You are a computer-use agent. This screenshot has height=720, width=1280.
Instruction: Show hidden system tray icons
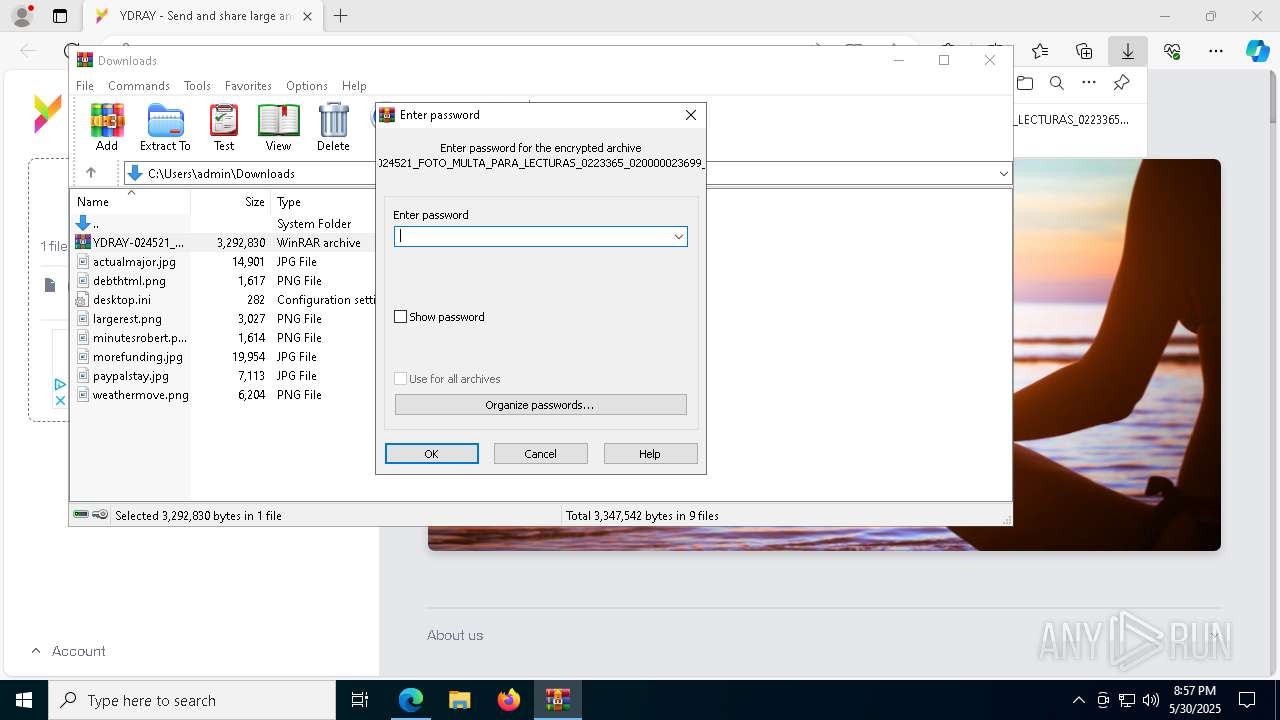(x=1078, y=700)
